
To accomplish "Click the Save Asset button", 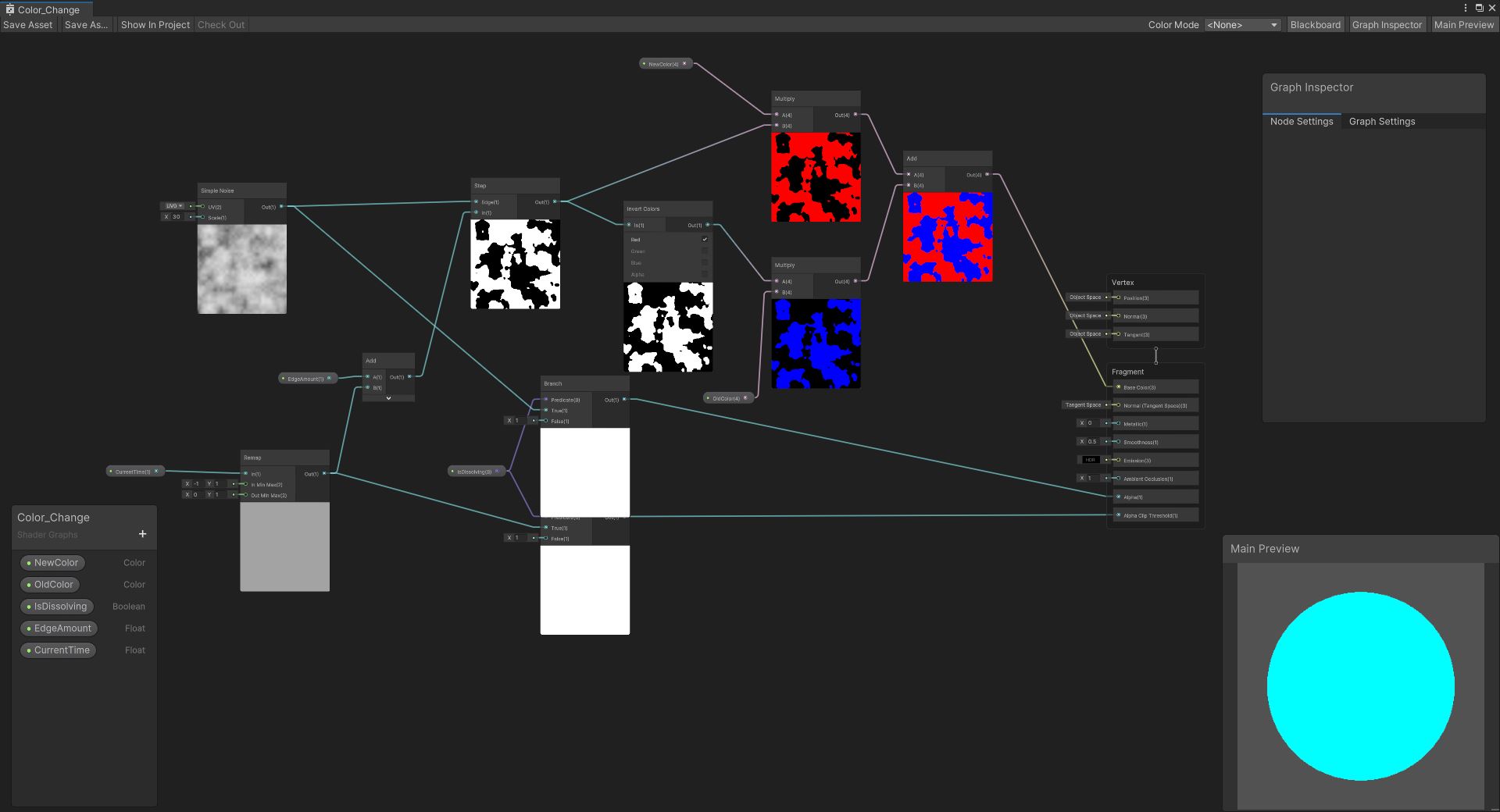I will click(x=28, y=25).
